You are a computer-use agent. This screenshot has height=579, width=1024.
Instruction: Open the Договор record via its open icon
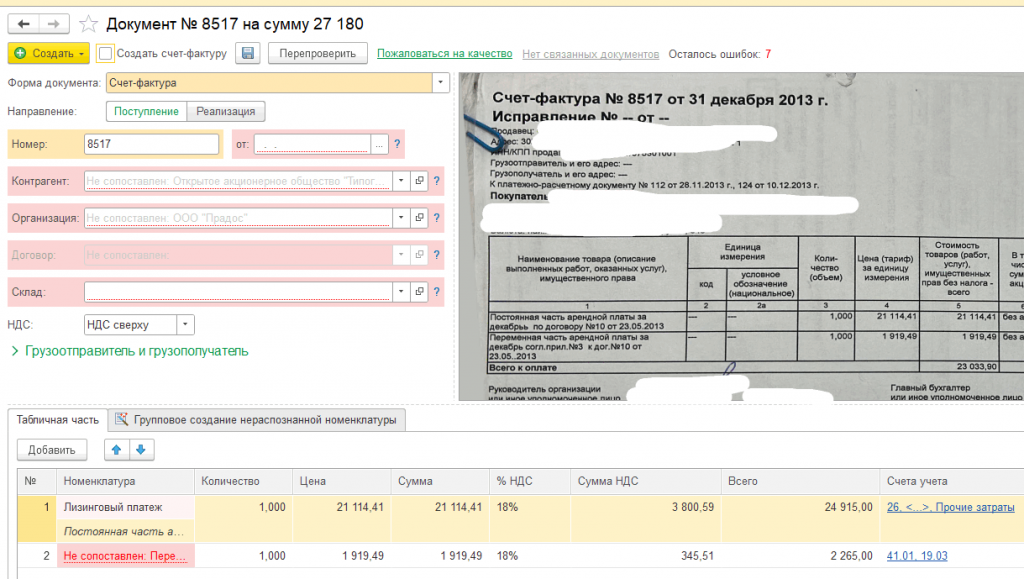pos(419,255)
